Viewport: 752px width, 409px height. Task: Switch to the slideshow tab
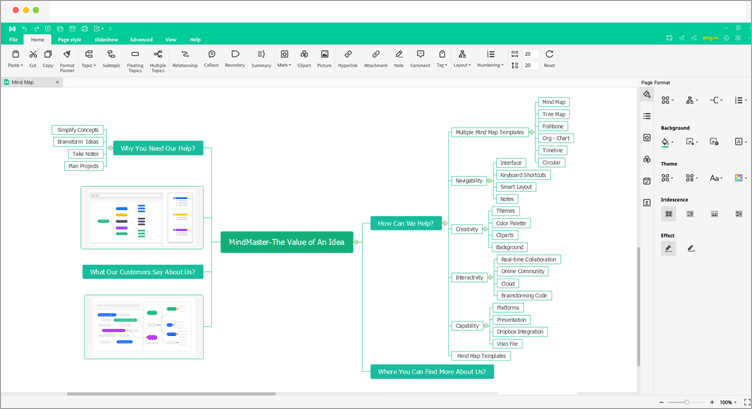point(106,40)
